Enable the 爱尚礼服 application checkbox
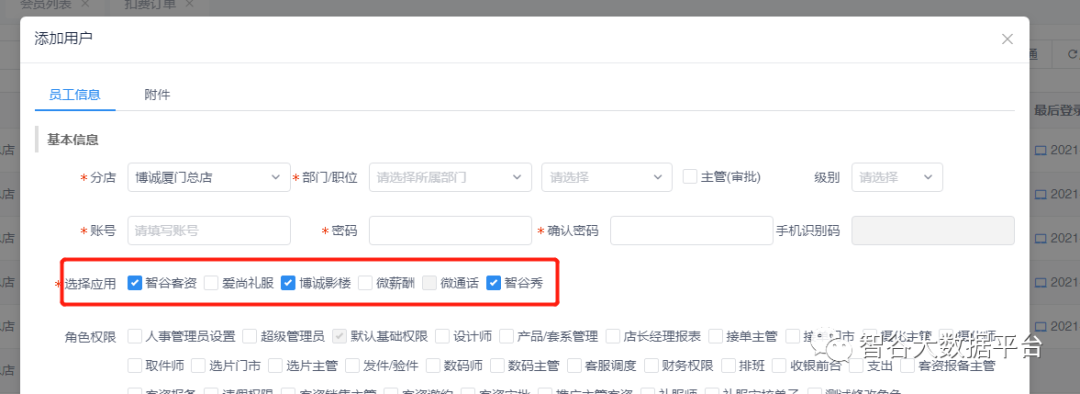Image resolution: width=1080 pixels, height=394 pixels. pos(211,282)
